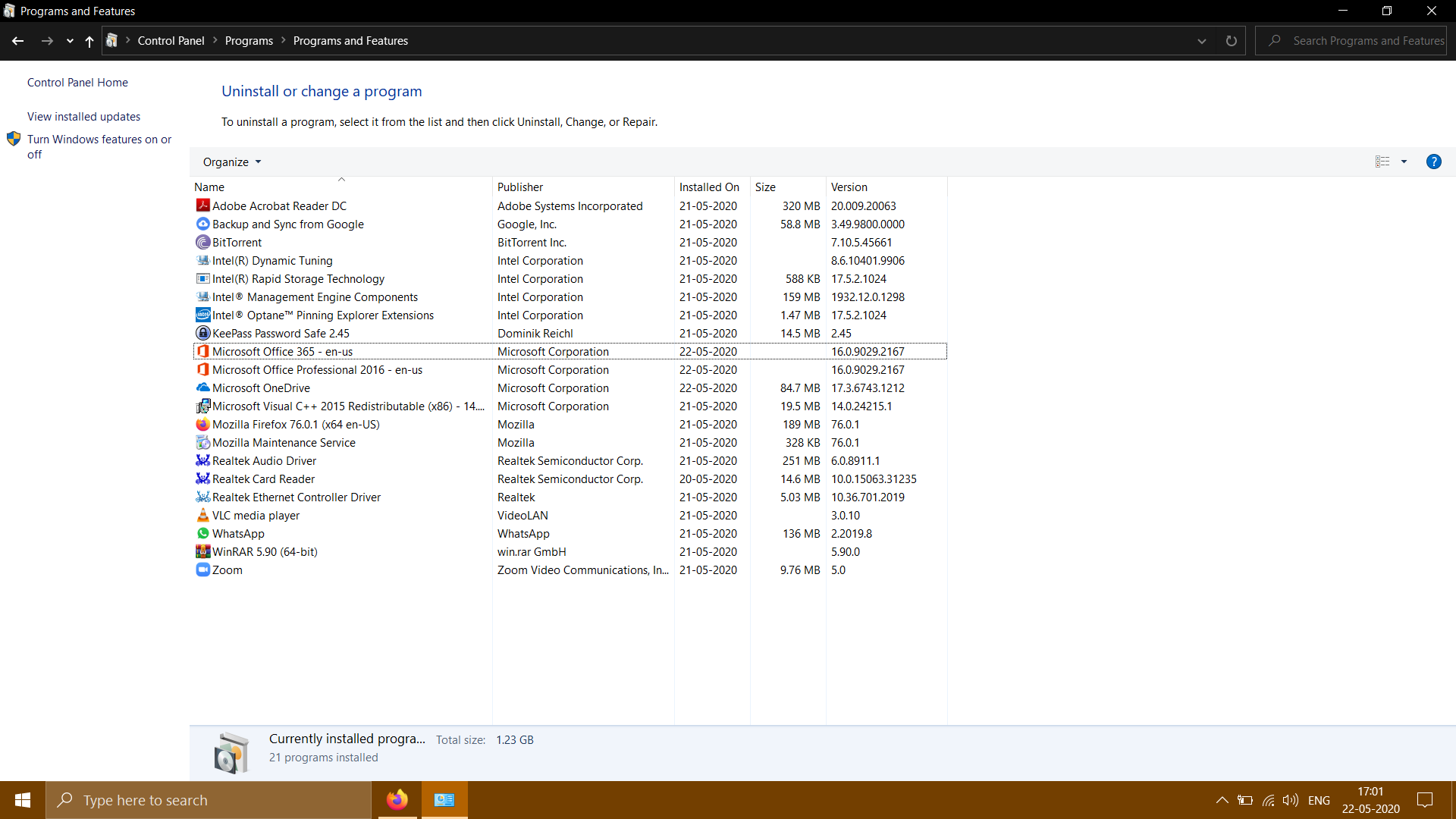Navigate to Programs breadcrumb

[x=249, y=40]
